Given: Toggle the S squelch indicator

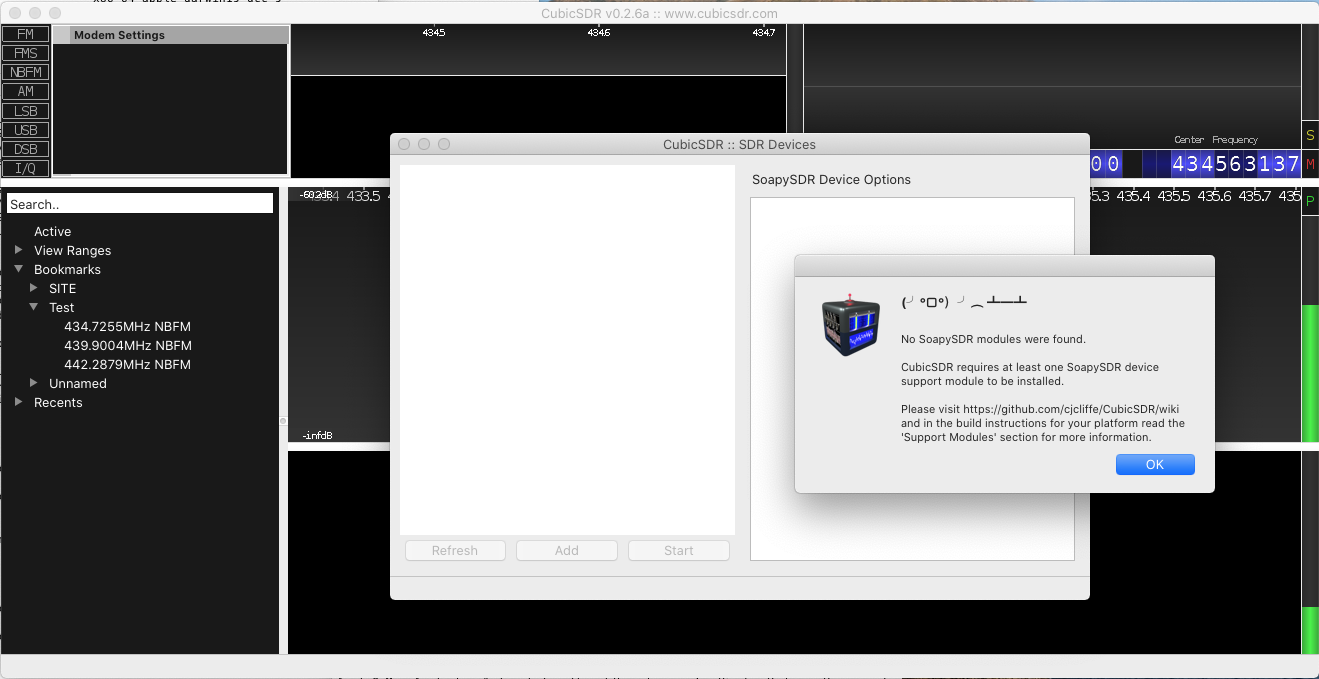Looking at the screenshot, I should point(1310,135).
